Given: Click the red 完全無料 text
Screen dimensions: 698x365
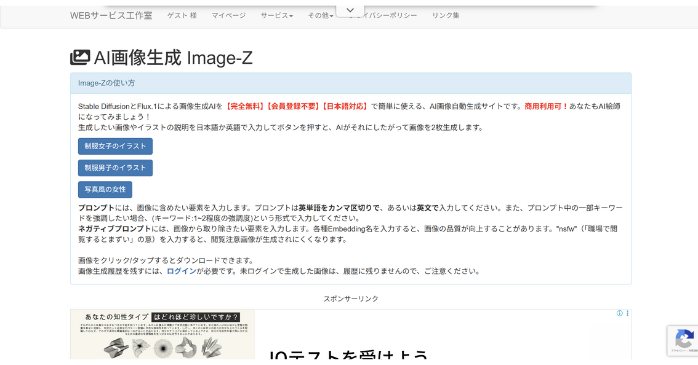Looking at the screenshot, I should click(x=244, y=106).
